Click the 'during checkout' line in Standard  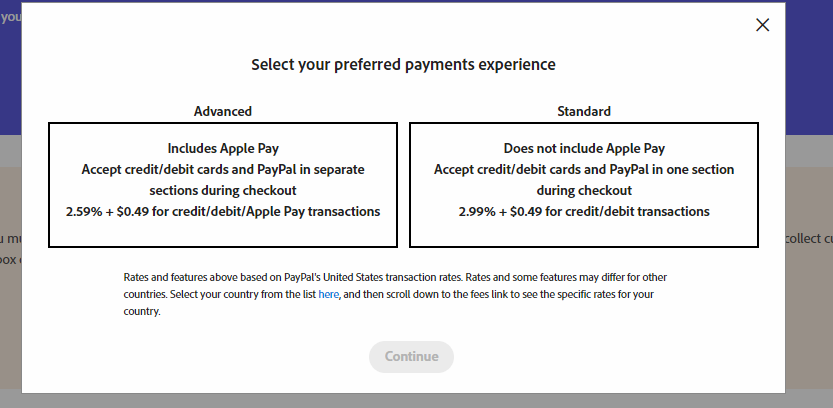[x=584, y=190]
